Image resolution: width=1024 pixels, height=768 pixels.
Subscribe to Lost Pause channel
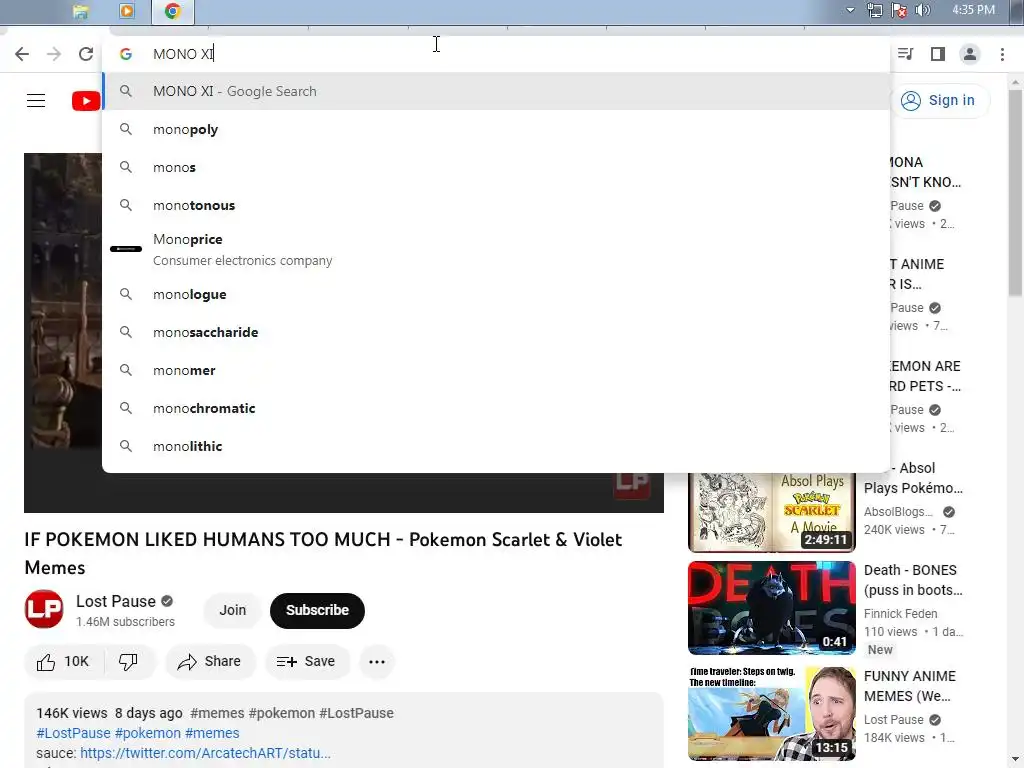pyautogui.click(x=317, y=610)
